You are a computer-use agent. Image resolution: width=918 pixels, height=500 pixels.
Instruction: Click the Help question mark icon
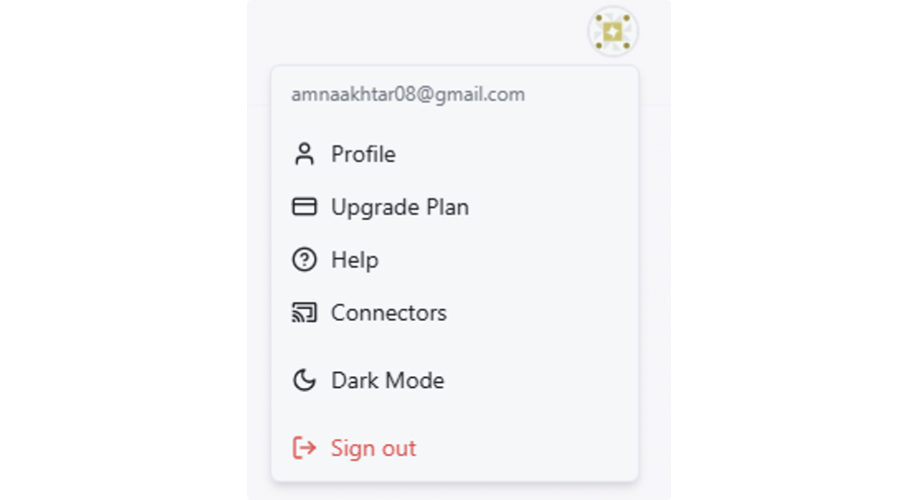pyautogui.click(x=304, y=260)
